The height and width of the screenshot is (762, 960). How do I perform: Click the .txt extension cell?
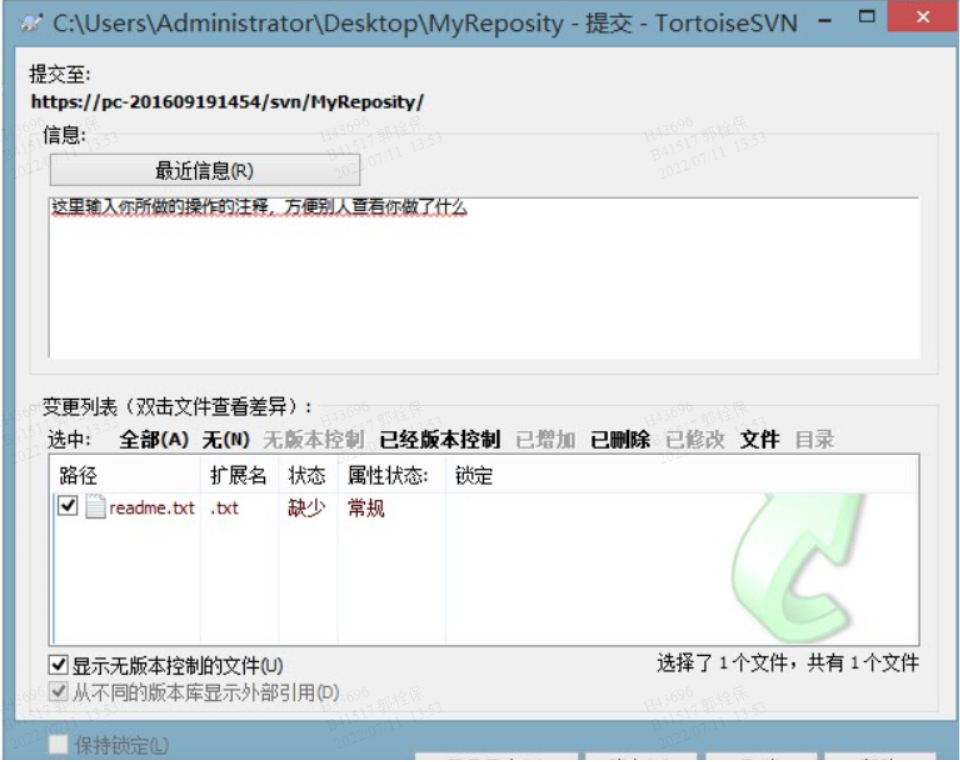point(224,508)
